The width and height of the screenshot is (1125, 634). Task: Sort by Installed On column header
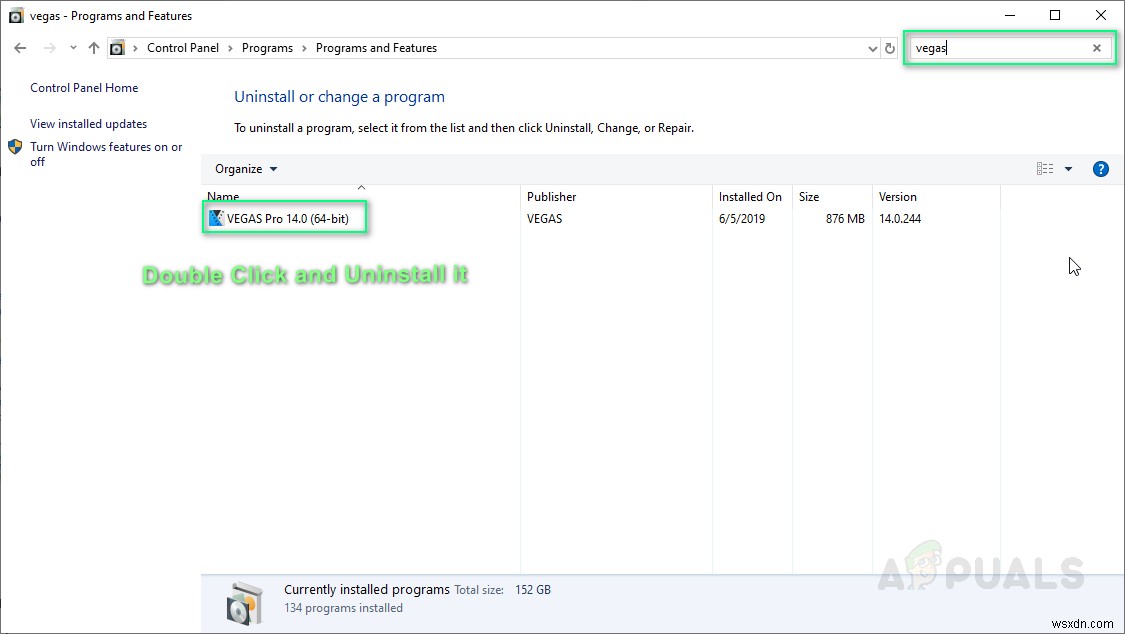[x=750, y=197]
